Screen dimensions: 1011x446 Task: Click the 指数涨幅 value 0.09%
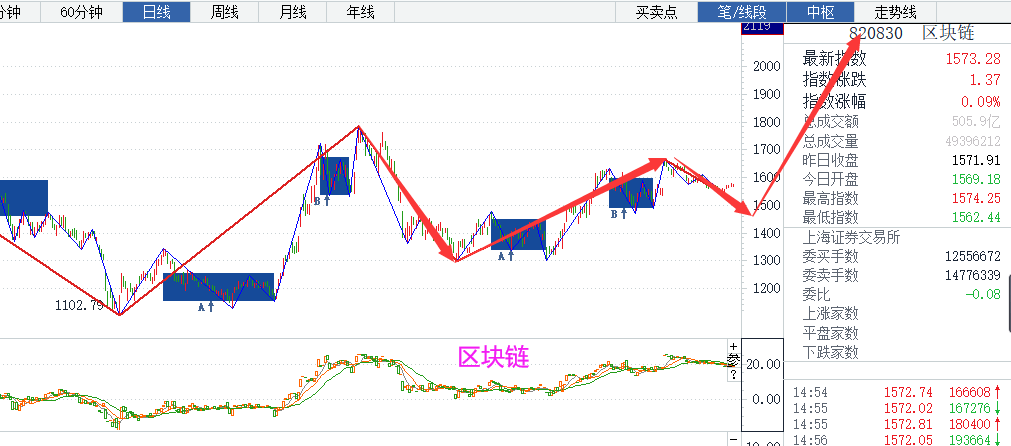[x=981, y=101]
